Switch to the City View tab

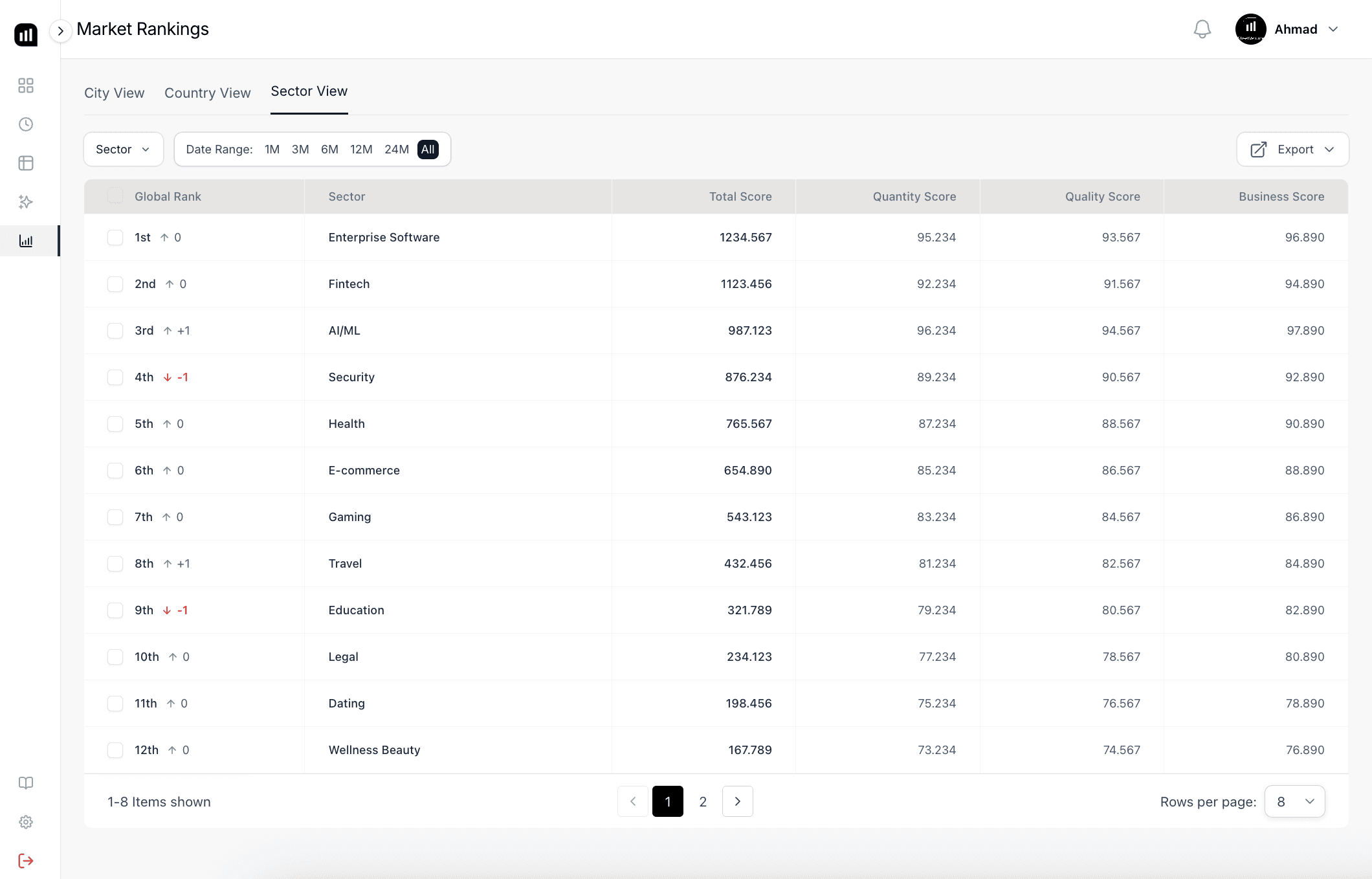(114, 93)
